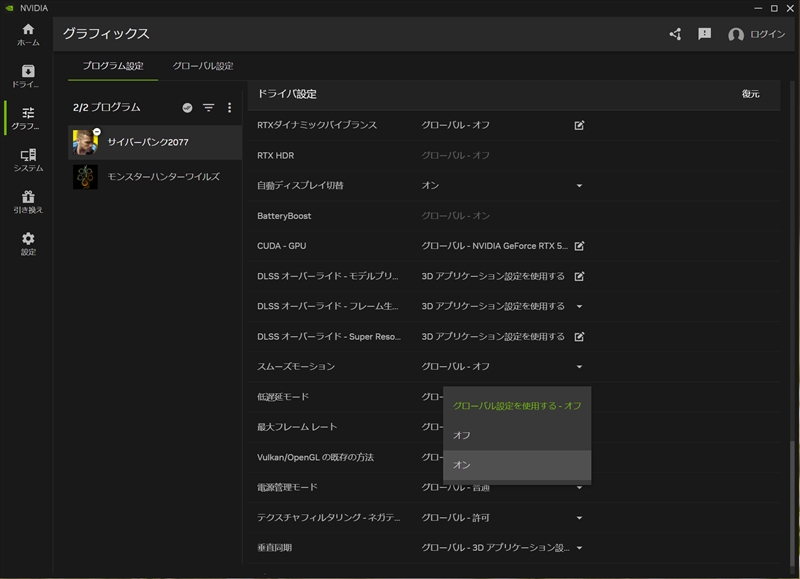Switch to the プログラム設定 tab

click(113, 66)
